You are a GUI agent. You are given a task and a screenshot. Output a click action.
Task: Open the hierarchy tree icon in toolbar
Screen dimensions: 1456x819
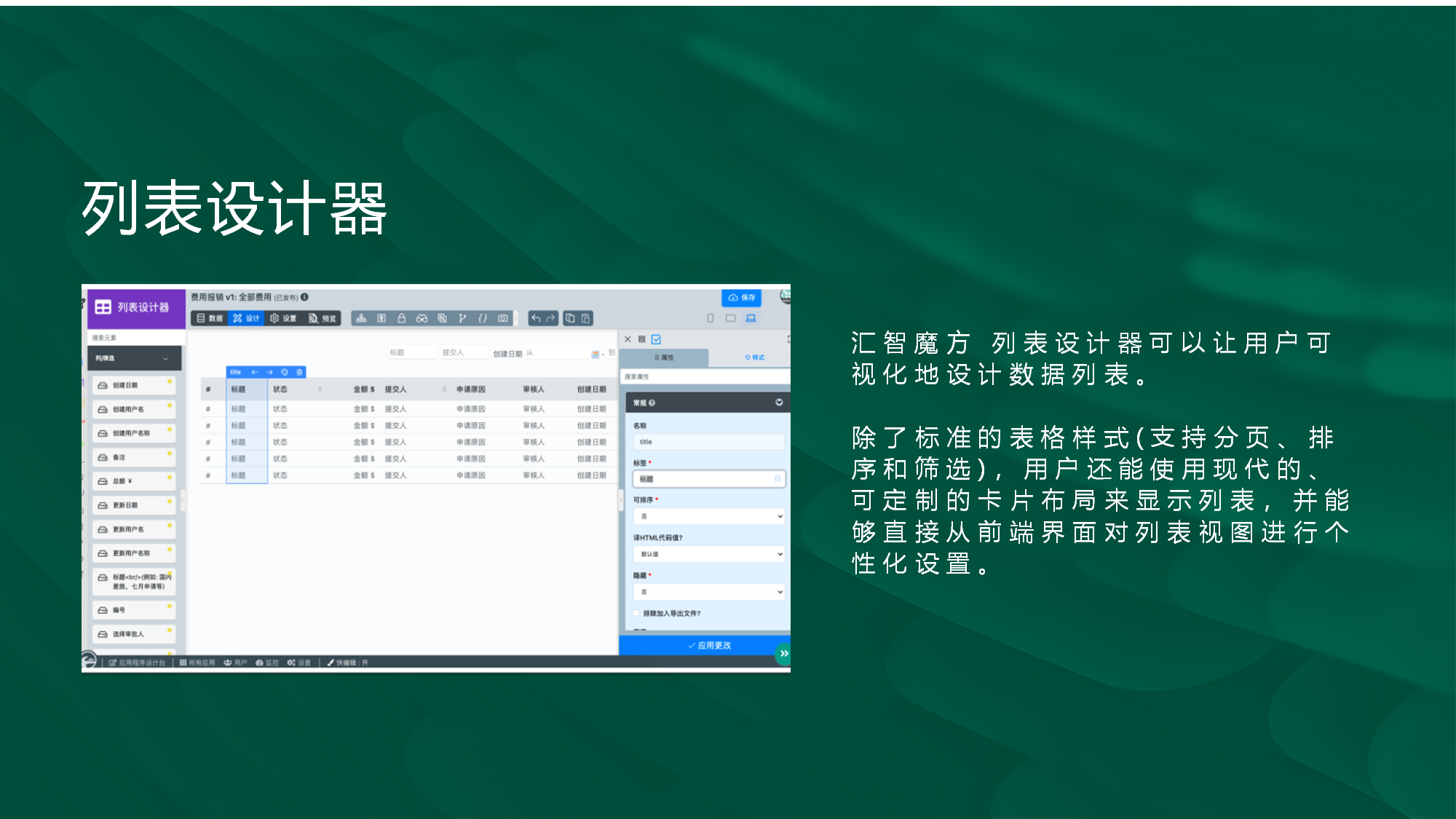click(x=361, y=318)
